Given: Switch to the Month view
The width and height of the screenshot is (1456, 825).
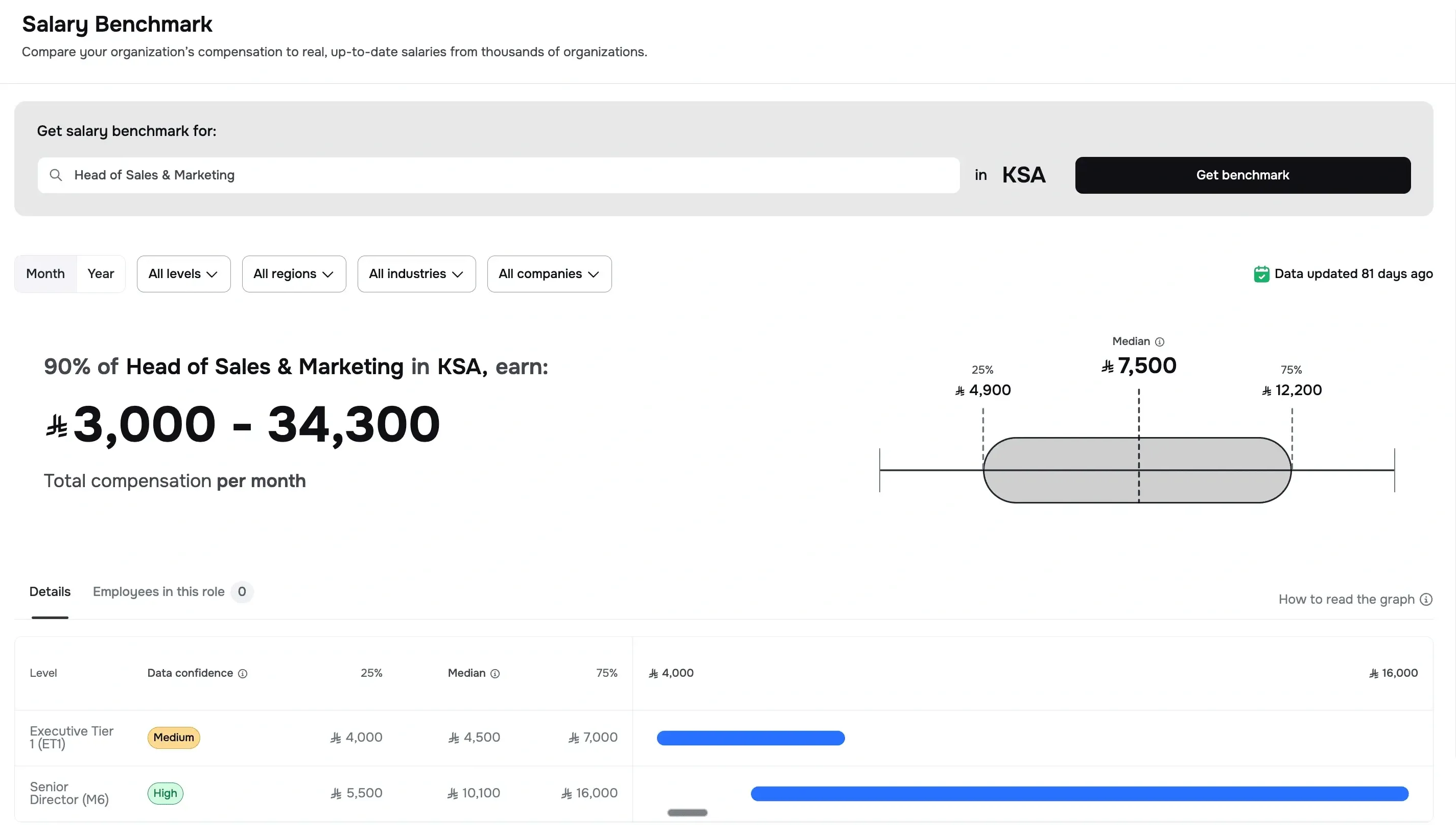Looking at the screenshot, I should [x=45, y=273].
